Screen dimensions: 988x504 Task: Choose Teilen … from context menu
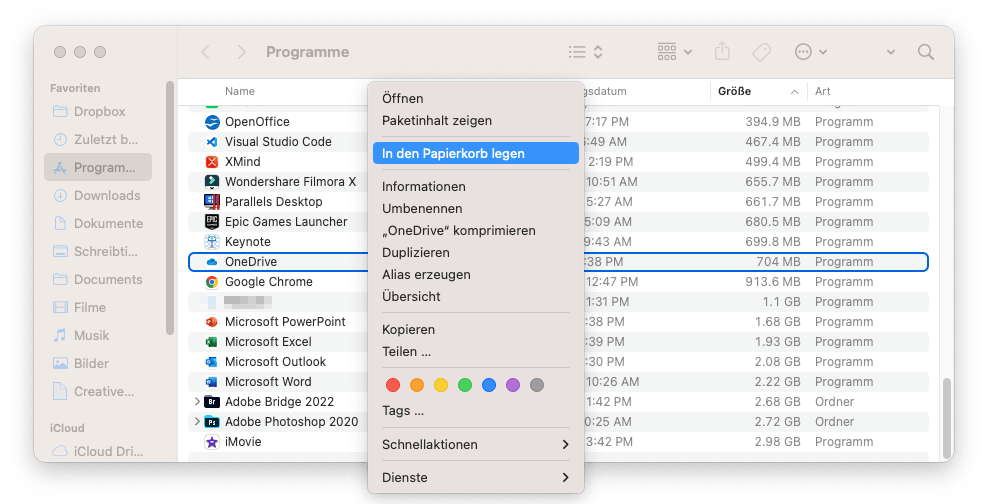pos(476,352)
